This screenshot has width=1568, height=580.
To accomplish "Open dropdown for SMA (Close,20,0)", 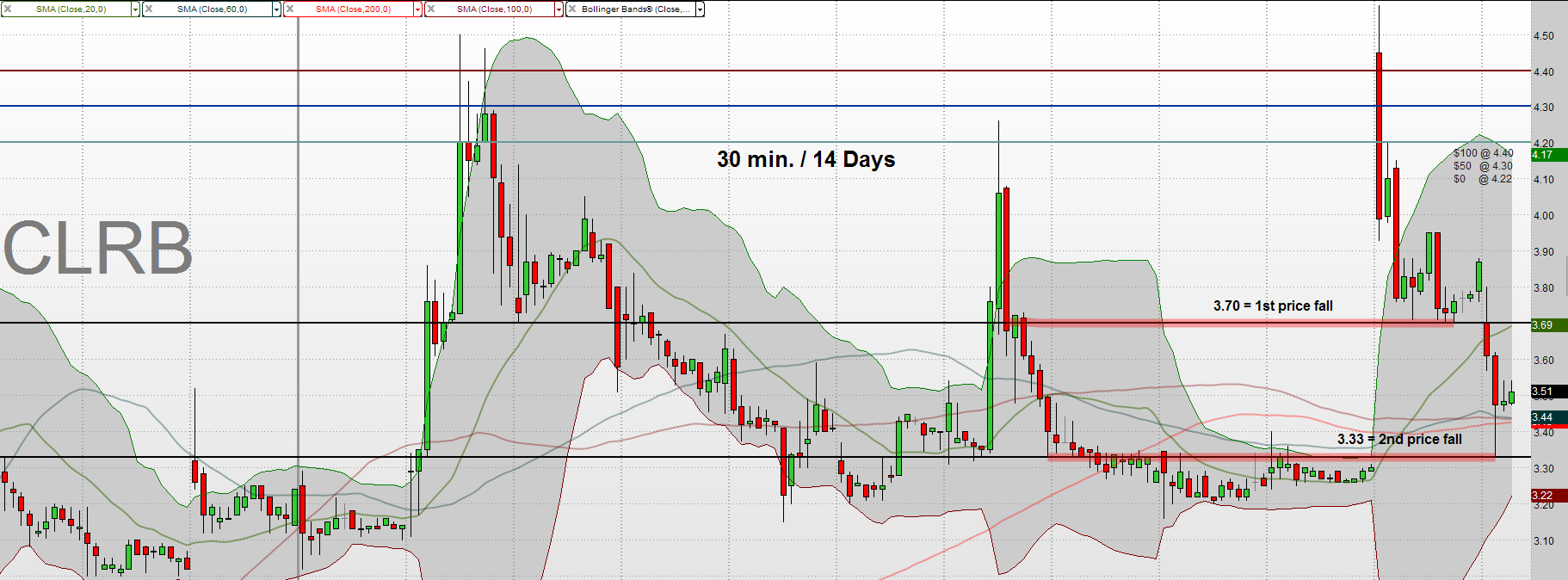I will [135, 9].
